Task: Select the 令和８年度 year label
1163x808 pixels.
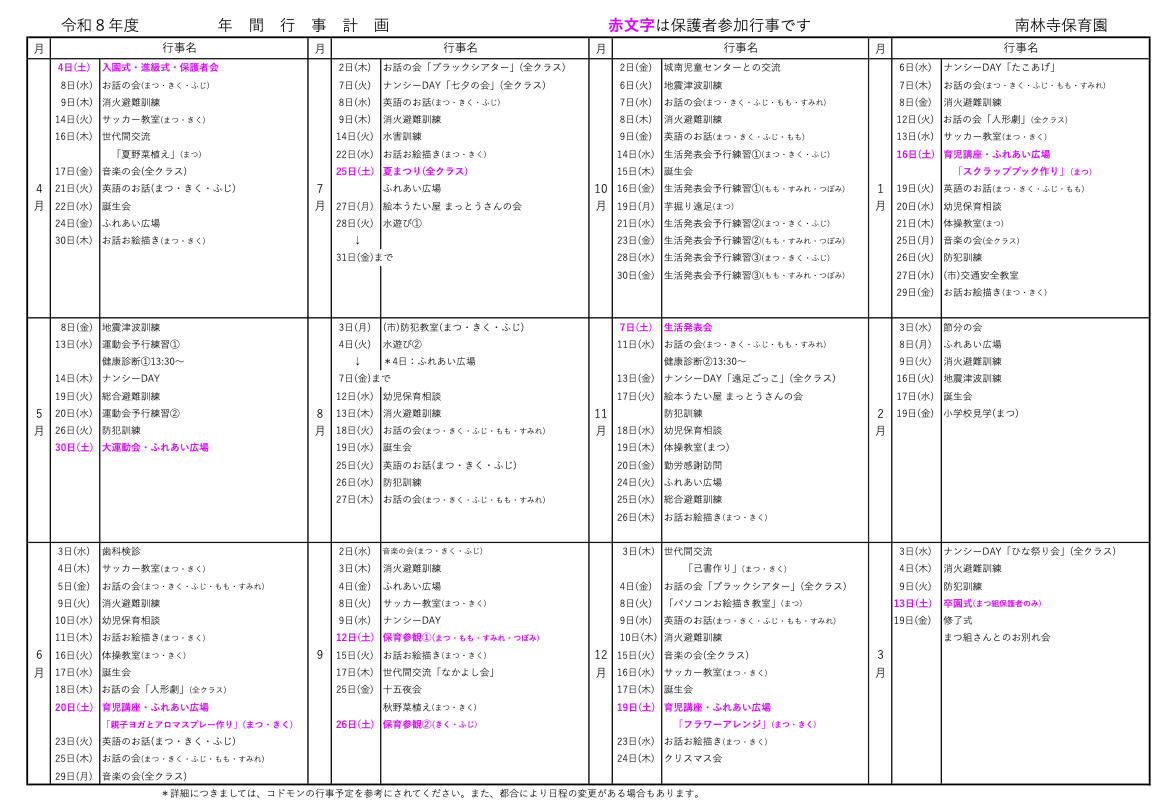Action: pyautogui.click(x=100, y=25)
